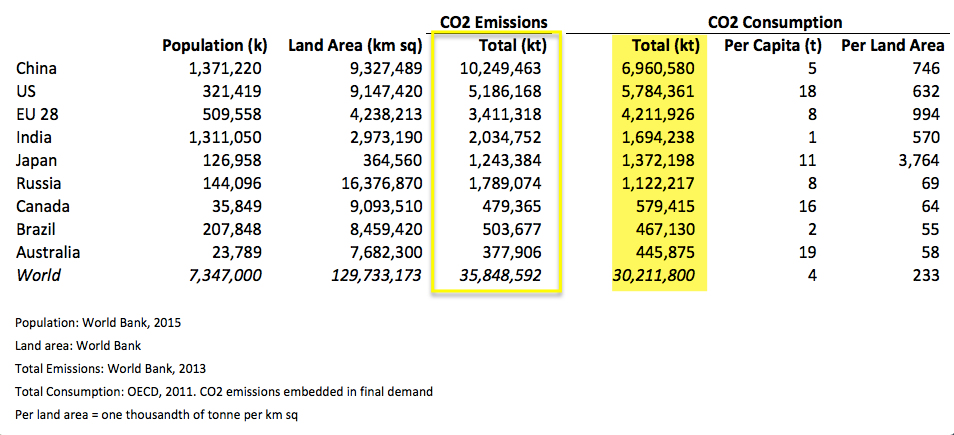Click the CO2 Emissions heading
The height and width of the screenshot is (435, 954).
pyautogui.click(x=494, y=23)
